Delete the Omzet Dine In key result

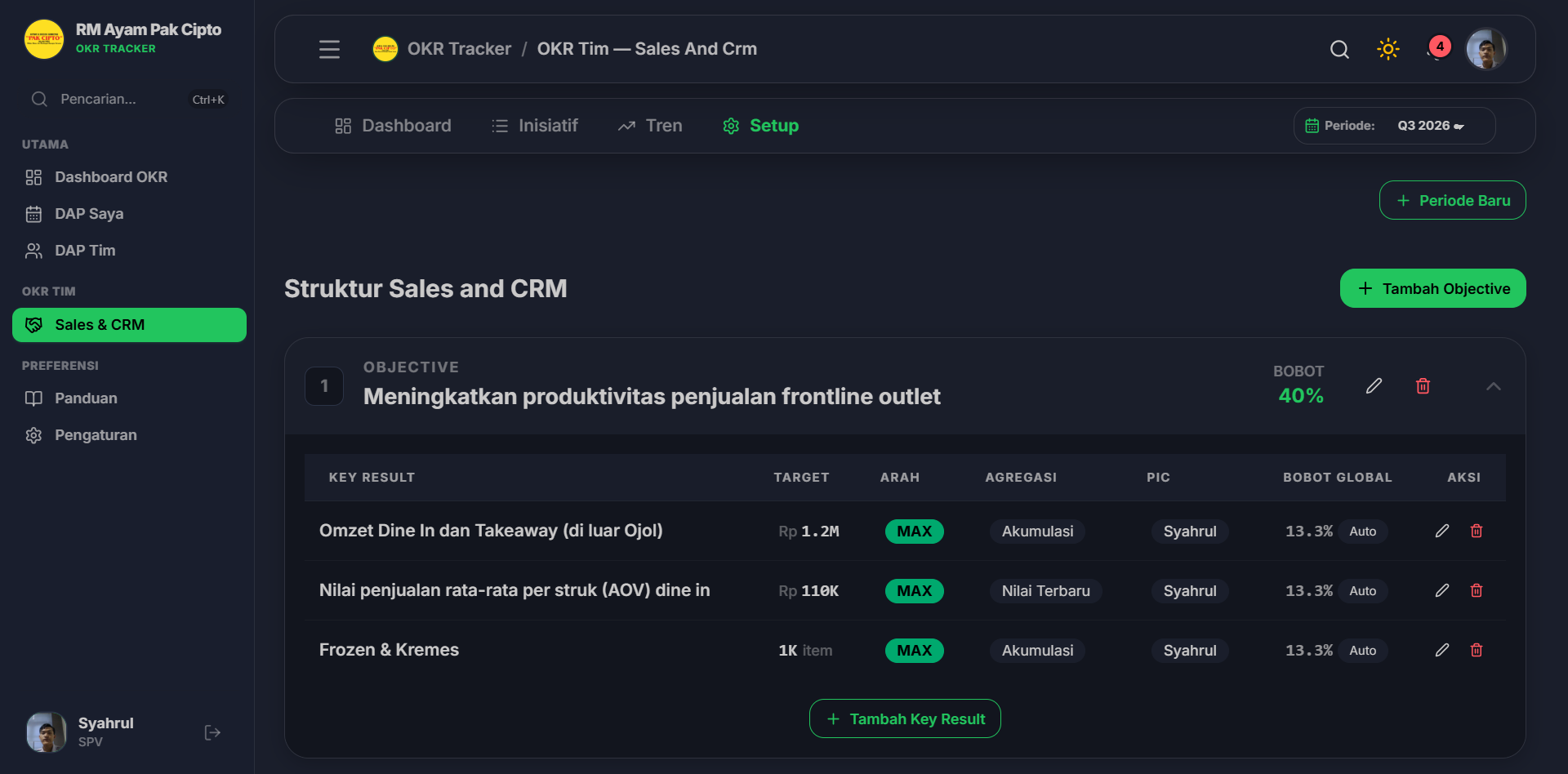click(x=1477, y=531)
